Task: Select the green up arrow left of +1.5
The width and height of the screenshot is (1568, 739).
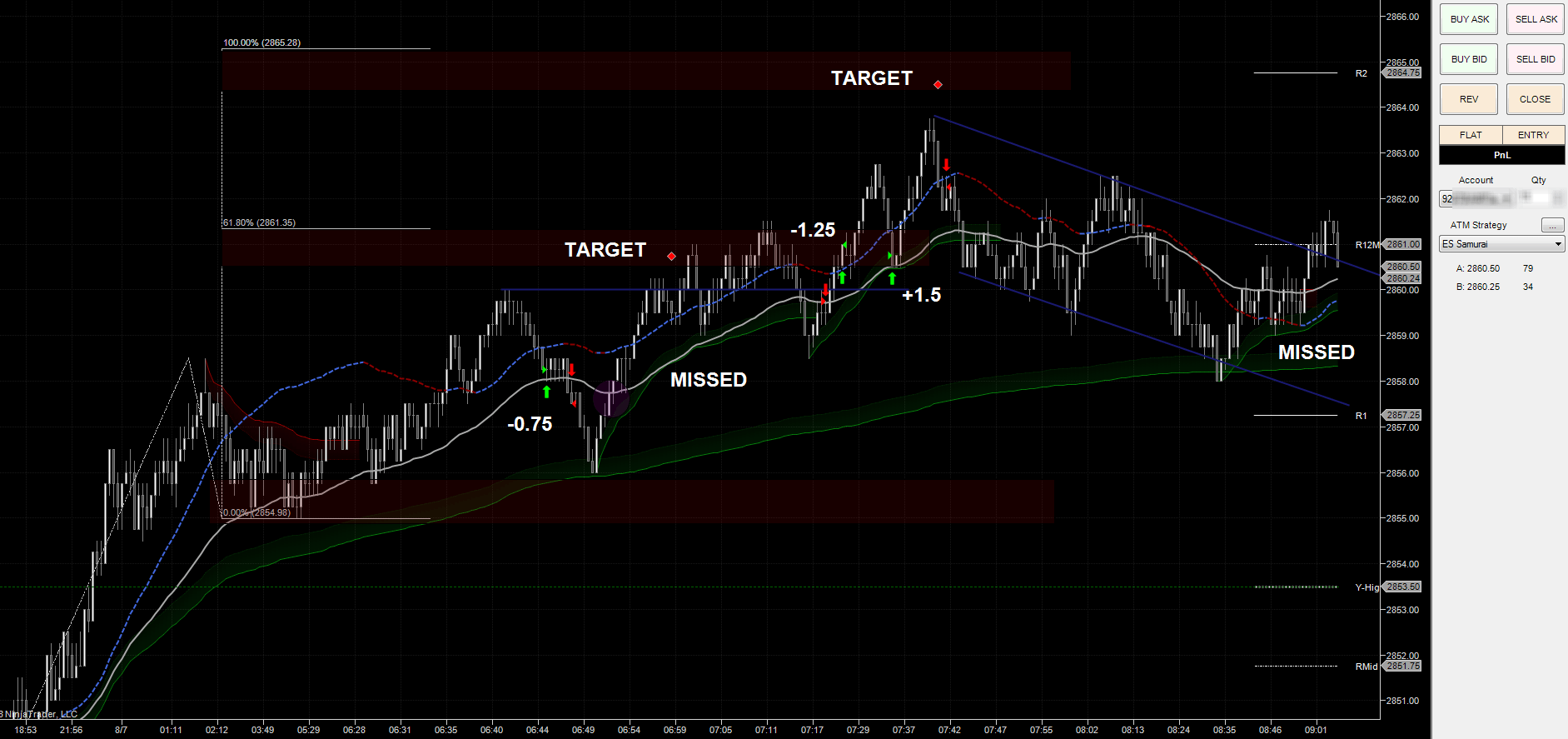Action: point(892,278)
